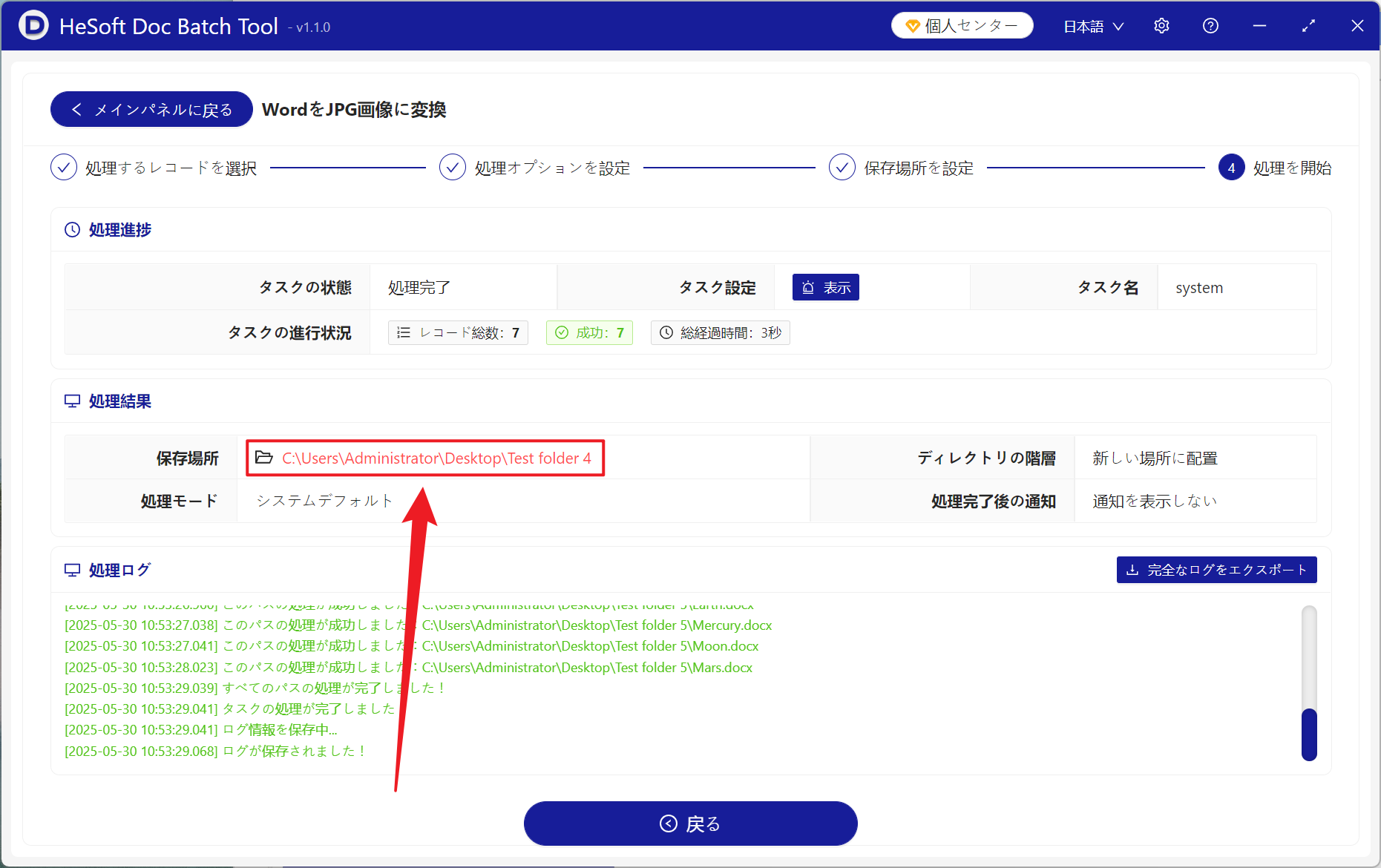Open help via the question mark icon
Screen dimensions: 1381x868
coord(1210,26)
